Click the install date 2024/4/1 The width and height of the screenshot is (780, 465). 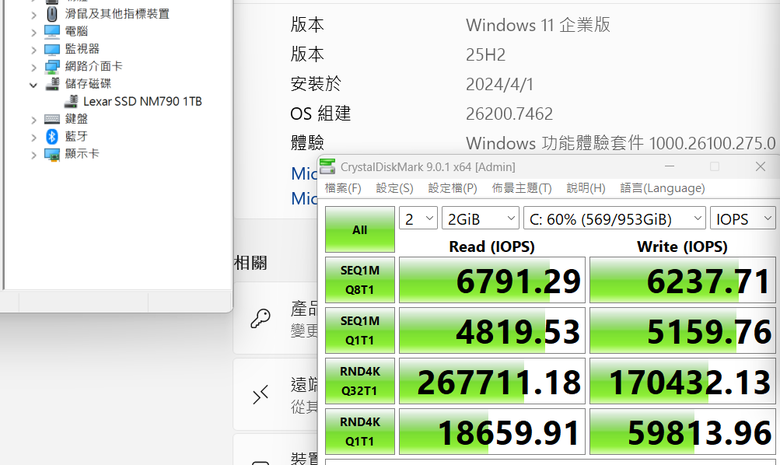499,84
